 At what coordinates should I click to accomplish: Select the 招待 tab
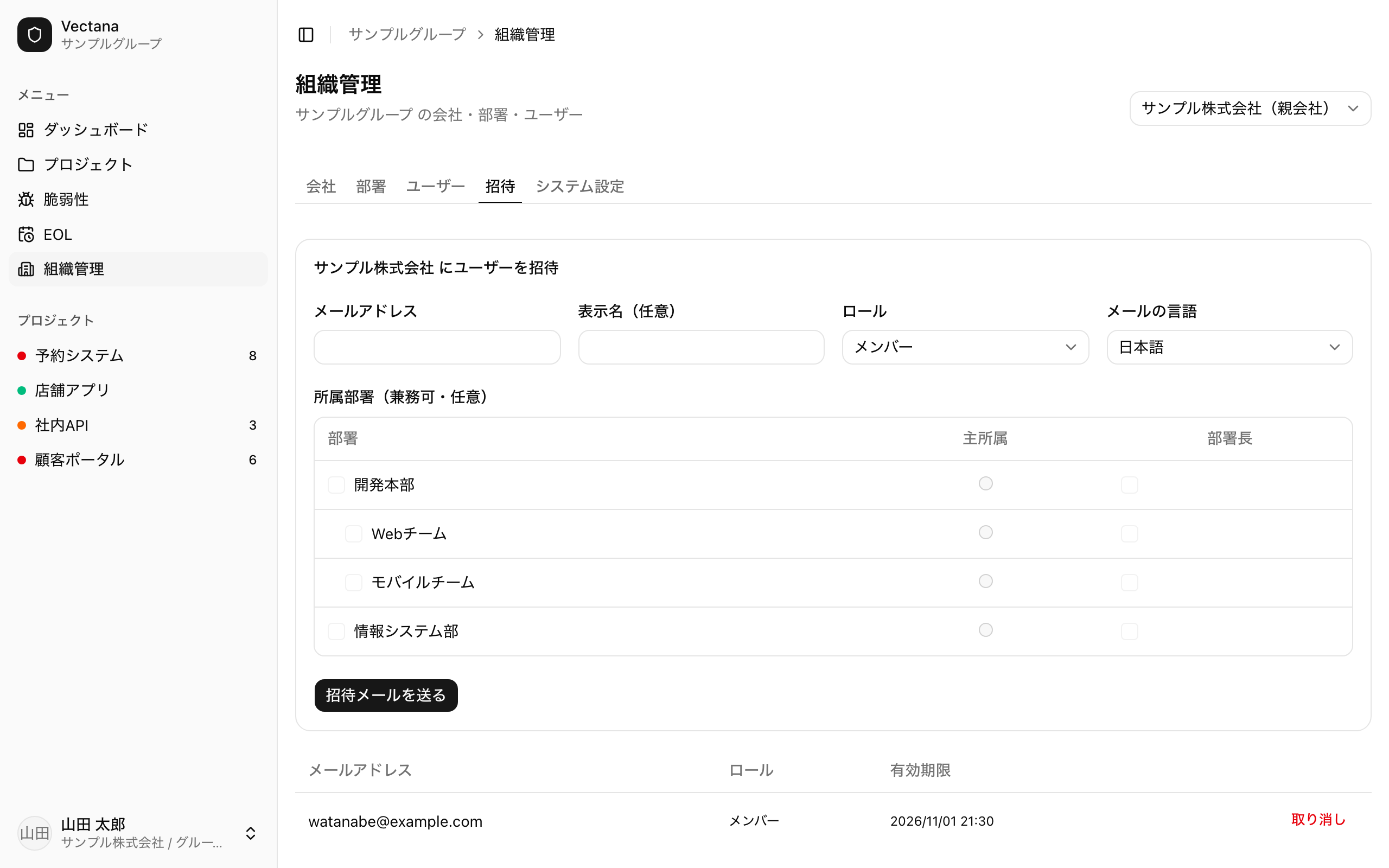coord(500,187)
